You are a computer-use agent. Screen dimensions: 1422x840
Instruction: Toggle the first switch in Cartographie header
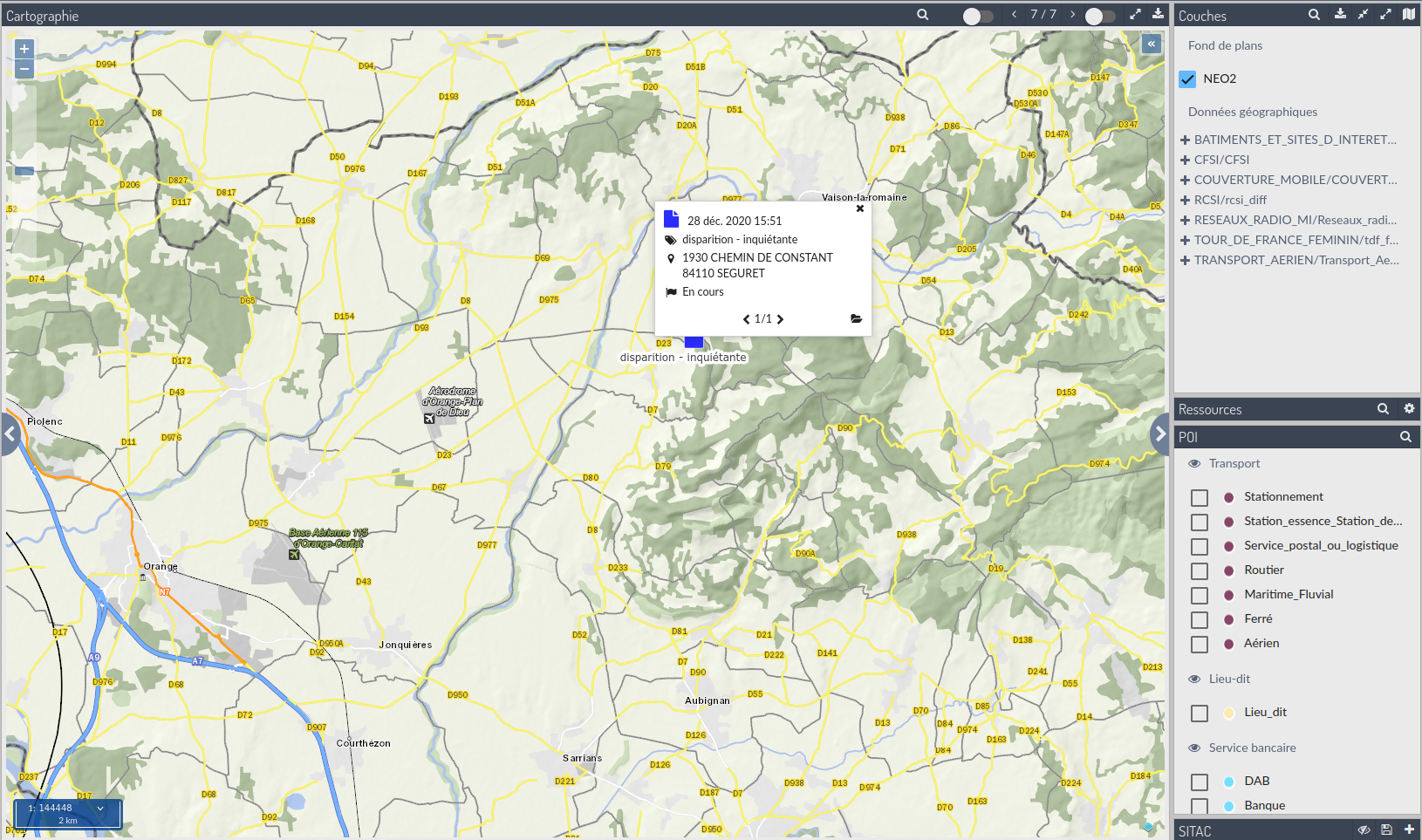click(x=977, y=16)
